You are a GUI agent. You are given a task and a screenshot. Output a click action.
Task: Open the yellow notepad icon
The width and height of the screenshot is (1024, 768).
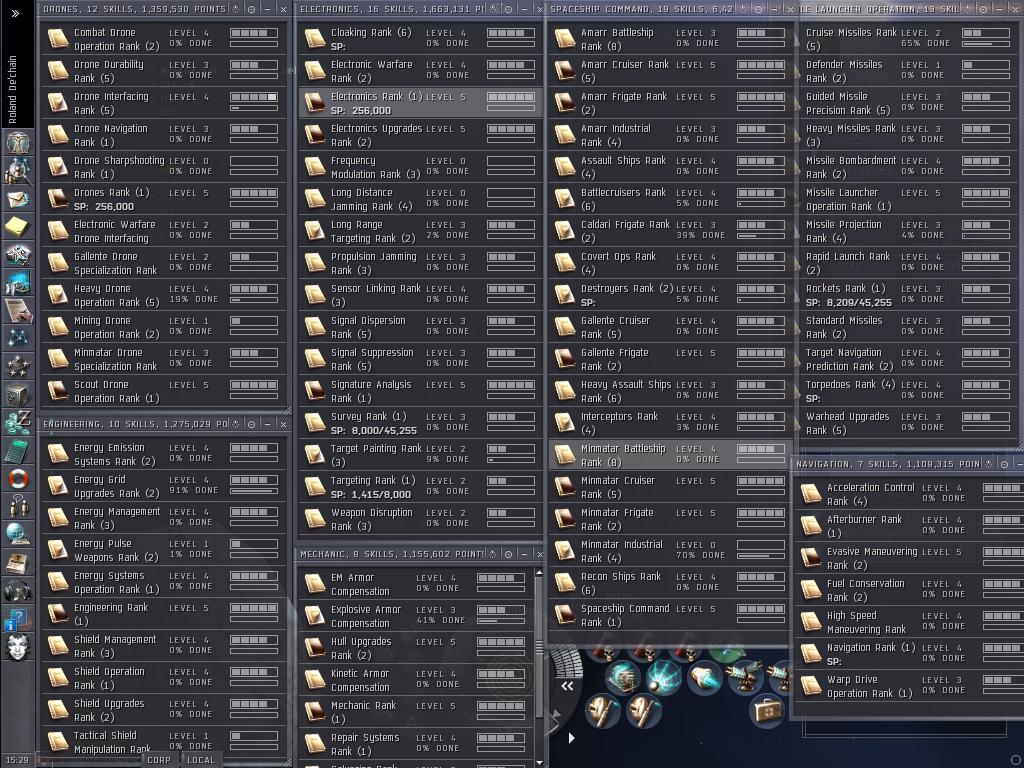click(x=18, y=227)
